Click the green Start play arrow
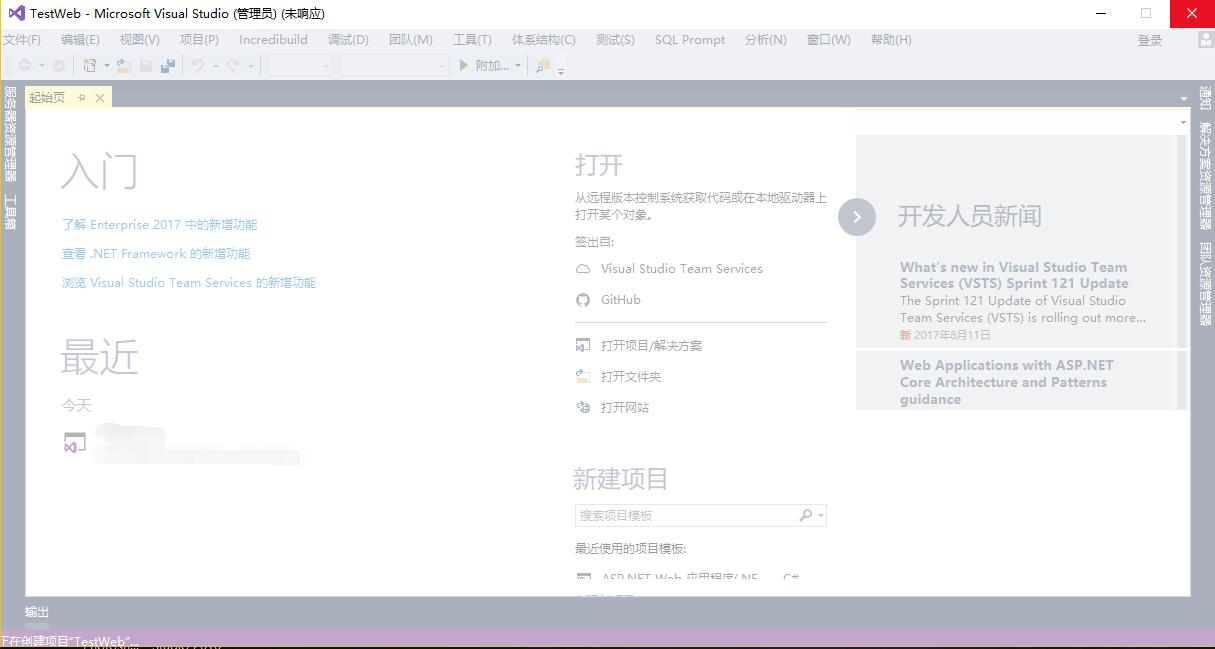1215x649 pixels. pos(464,66)
